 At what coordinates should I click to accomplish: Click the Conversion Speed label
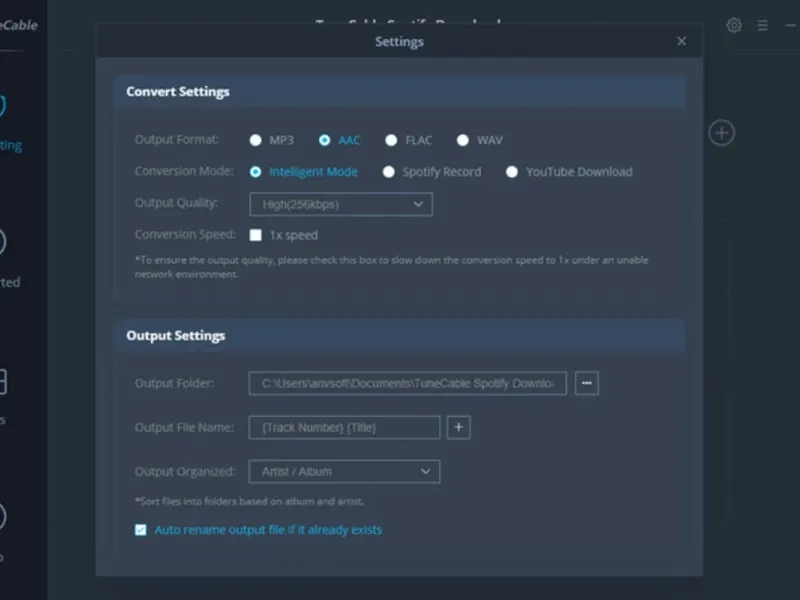point(185,234)
